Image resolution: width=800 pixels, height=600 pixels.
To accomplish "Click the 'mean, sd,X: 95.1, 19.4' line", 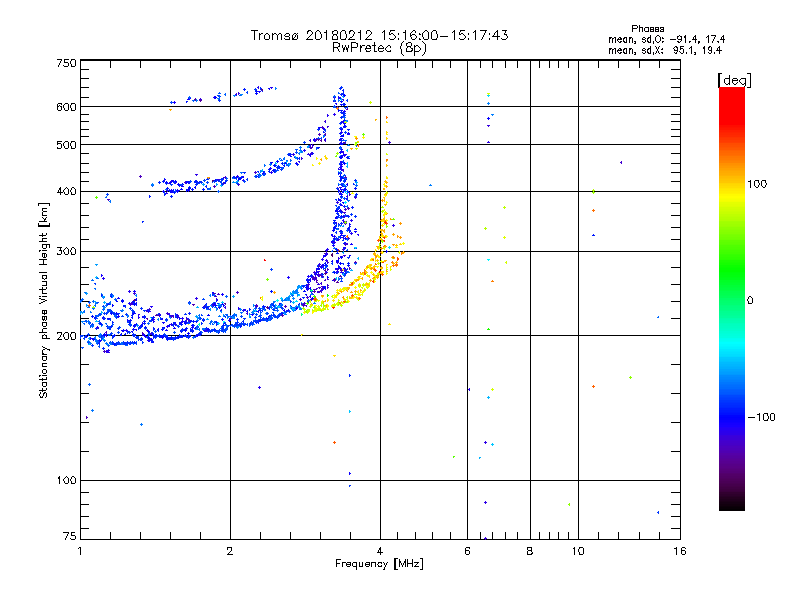I will [x=665, y=51].
